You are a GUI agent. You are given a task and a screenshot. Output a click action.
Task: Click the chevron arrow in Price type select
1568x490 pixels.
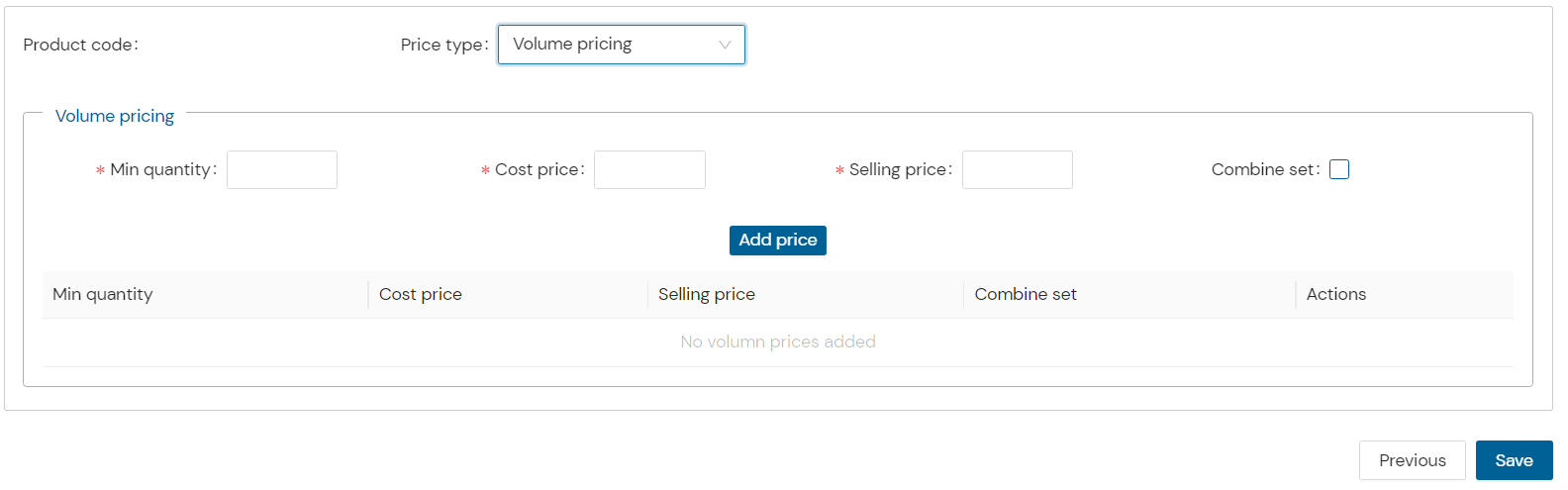point(725,45)
